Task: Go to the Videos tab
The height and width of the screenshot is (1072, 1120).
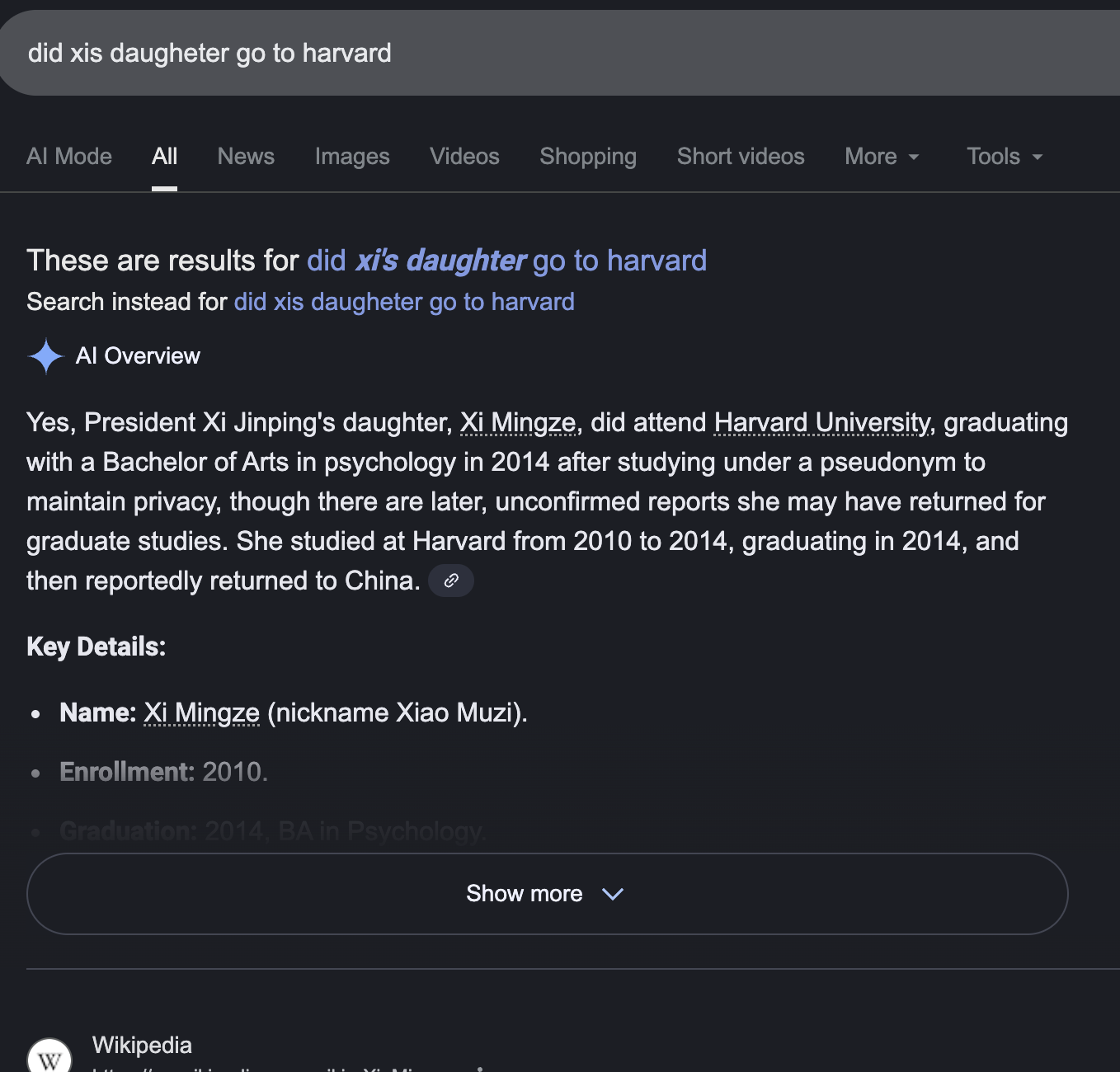Action: pyautogui.click(x=464, y=157)
